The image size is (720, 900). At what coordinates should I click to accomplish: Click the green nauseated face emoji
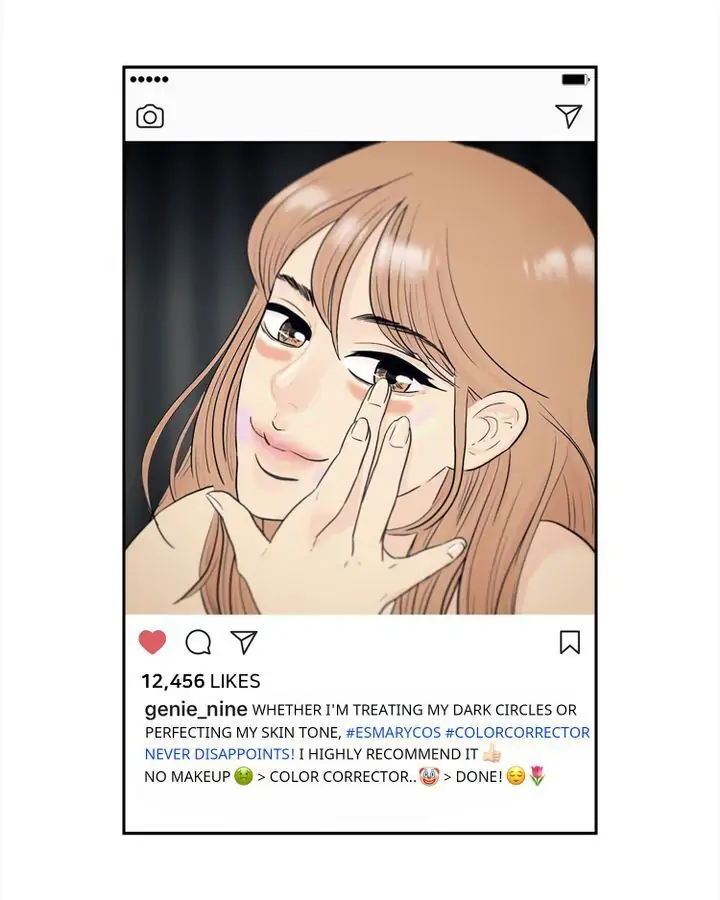coord(243,777)
